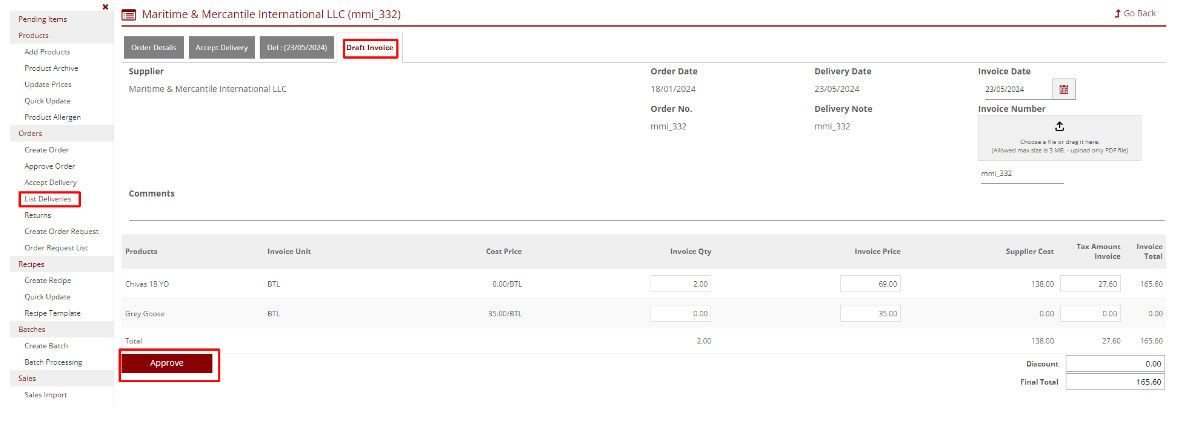Select the Draft Invoice tab
1195x429 pixels.
[x=371, y=47]
